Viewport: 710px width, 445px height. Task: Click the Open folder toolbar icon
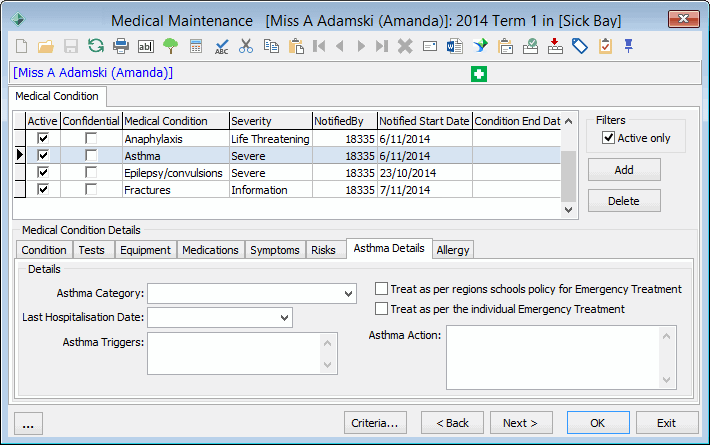click(46, 46)
